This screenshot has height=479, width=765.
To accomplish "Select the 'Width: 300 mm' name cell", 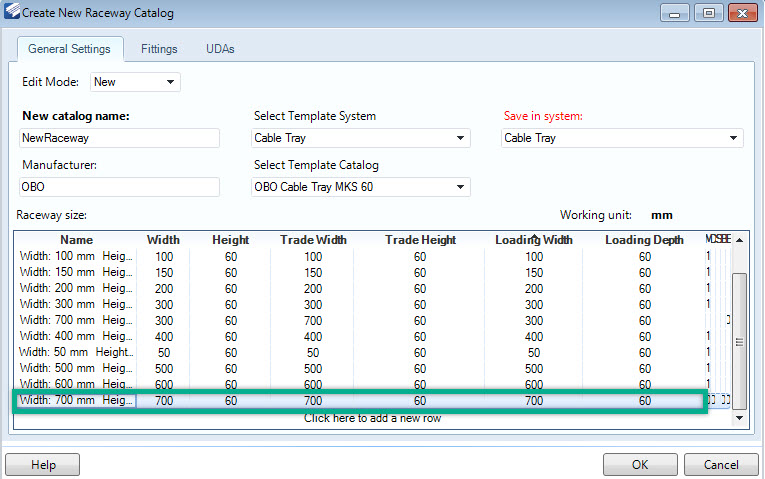I will tap(76, 304).
